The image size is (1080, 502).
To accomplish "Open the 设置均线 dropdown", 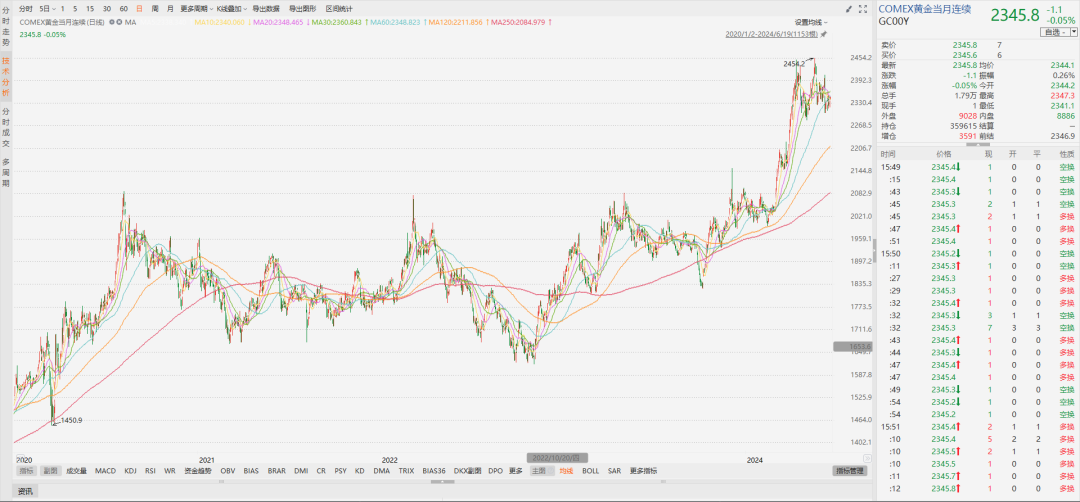I will coord(812,21).
